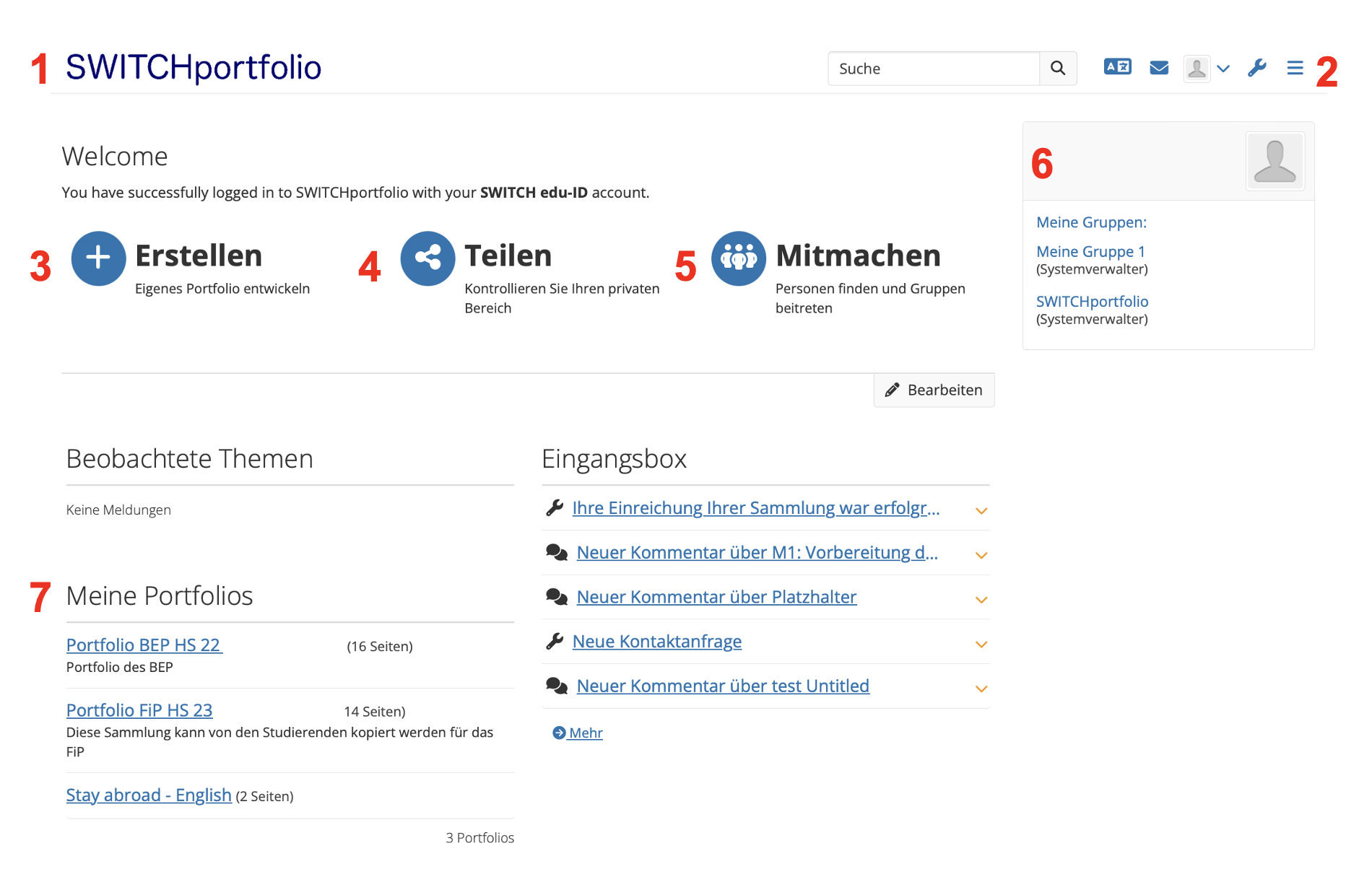Screen dimensions: 1372x882
Task: Open Meine Gruppe 1 group link
Action: point(1090,252)
